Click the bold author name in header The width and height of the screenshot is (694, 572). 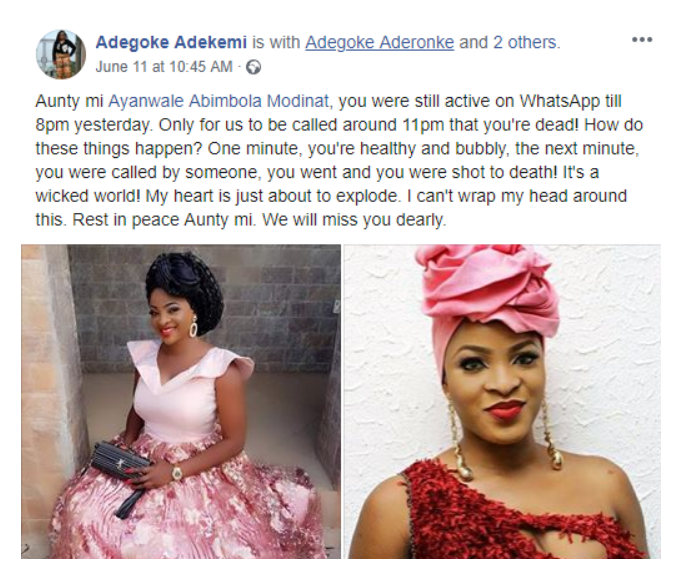[171, 43]
